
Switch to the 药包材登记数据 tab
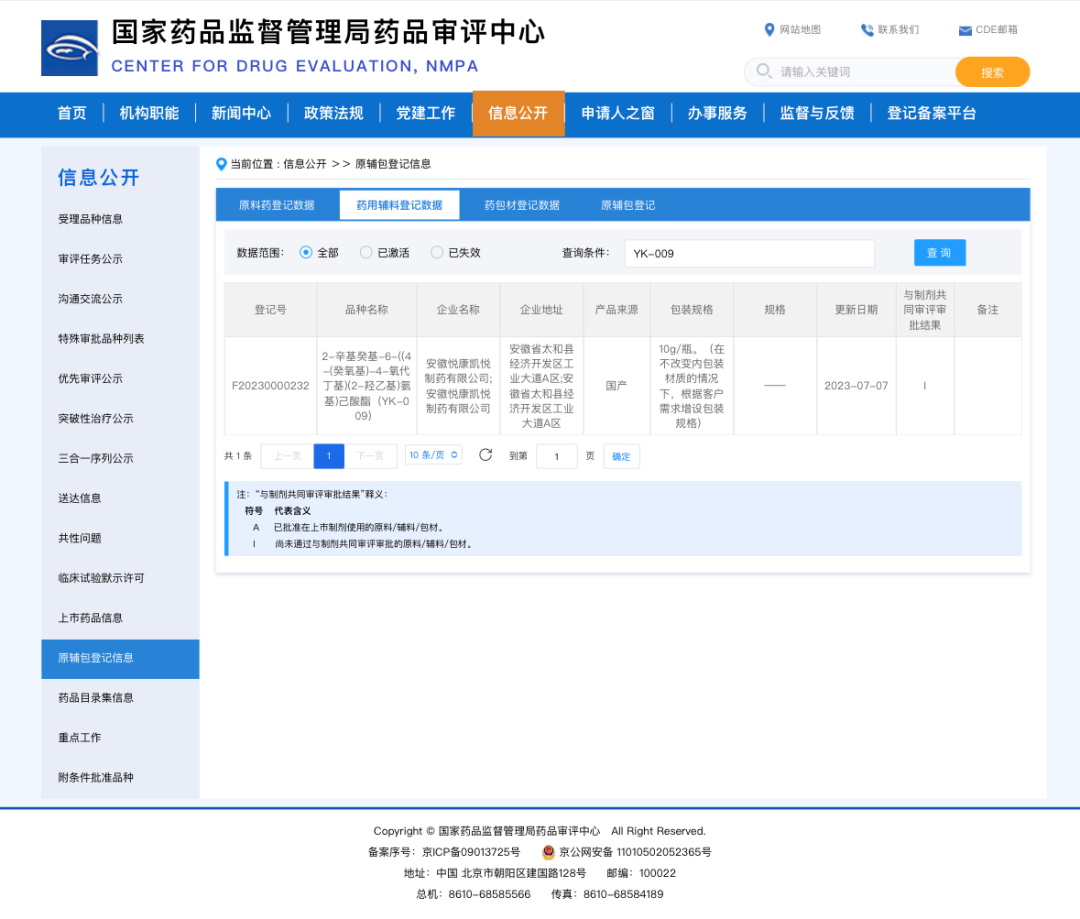(x=522, y=205)
